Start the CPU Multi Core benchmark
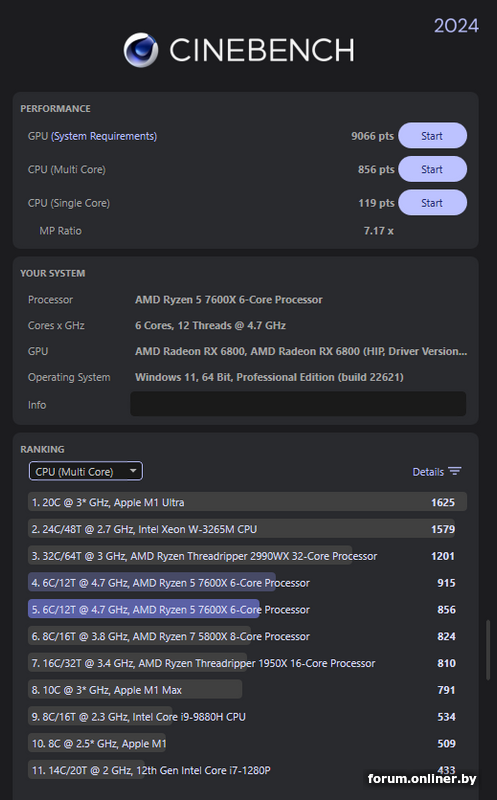Image resolution: width=497 pixels, height=800 pixels. (432, 169)
